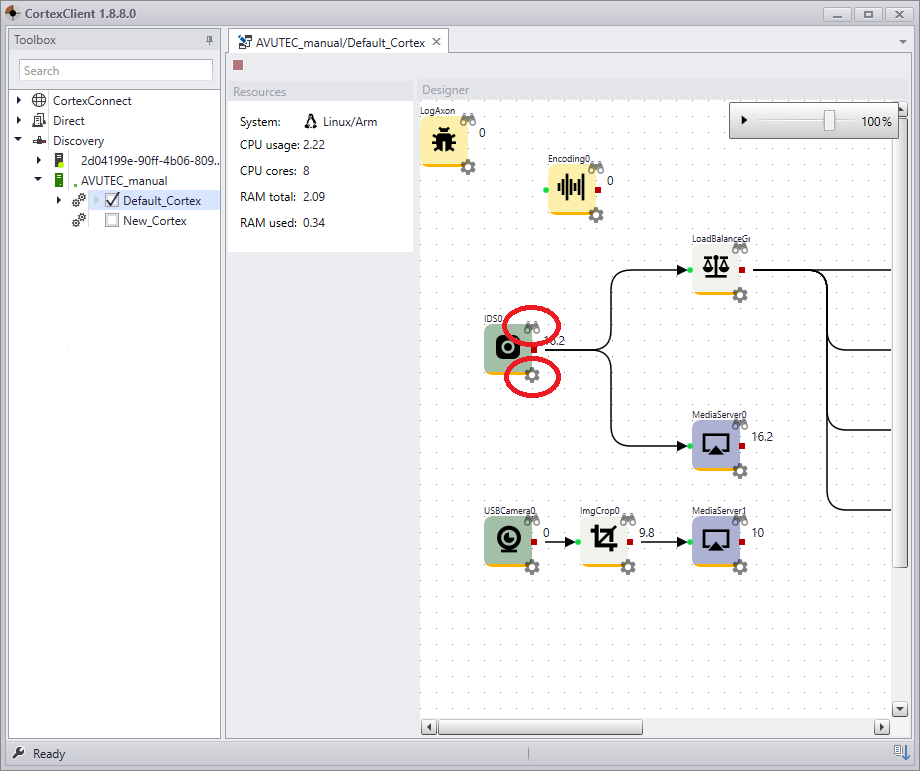The image size is (920, 771).
Task: Uncheck the Default_Cortex checkbox
Action: point(112,200)
